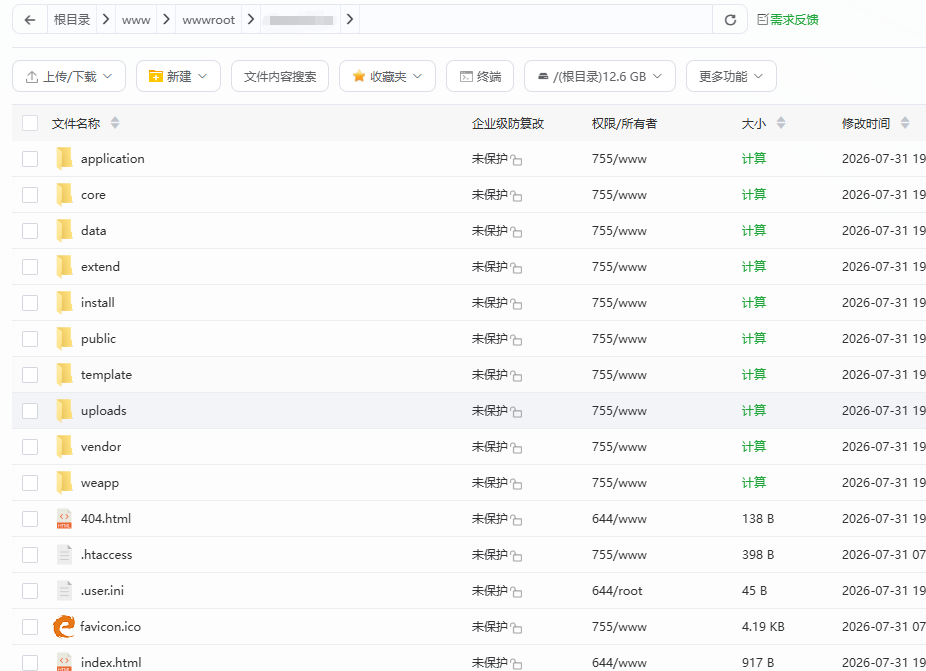Click the extend folder icon

pos(64,266)
